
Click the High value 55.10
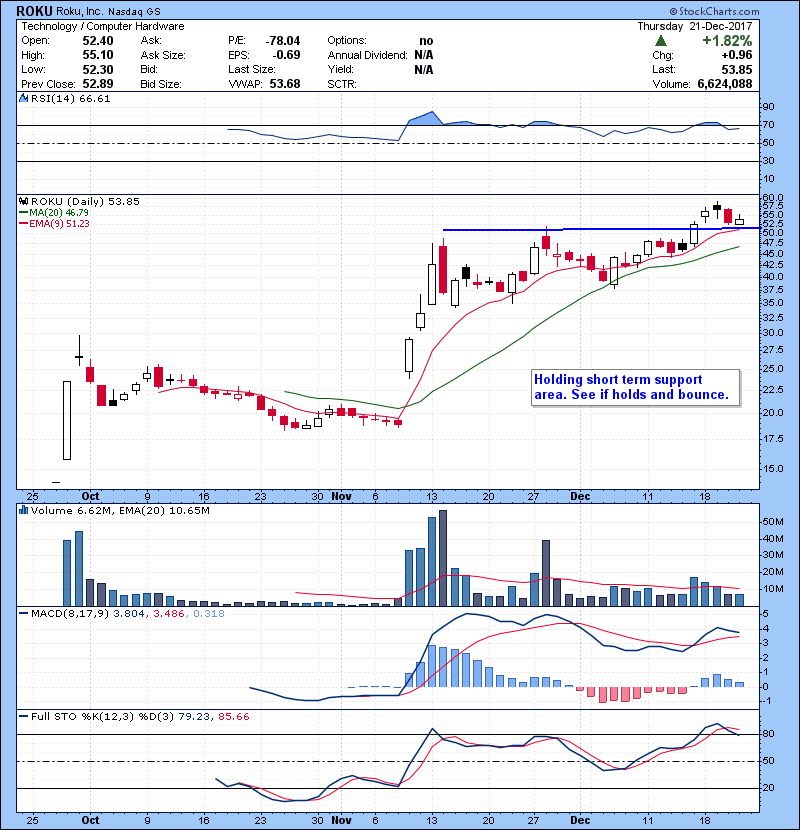tap(98, 55)
